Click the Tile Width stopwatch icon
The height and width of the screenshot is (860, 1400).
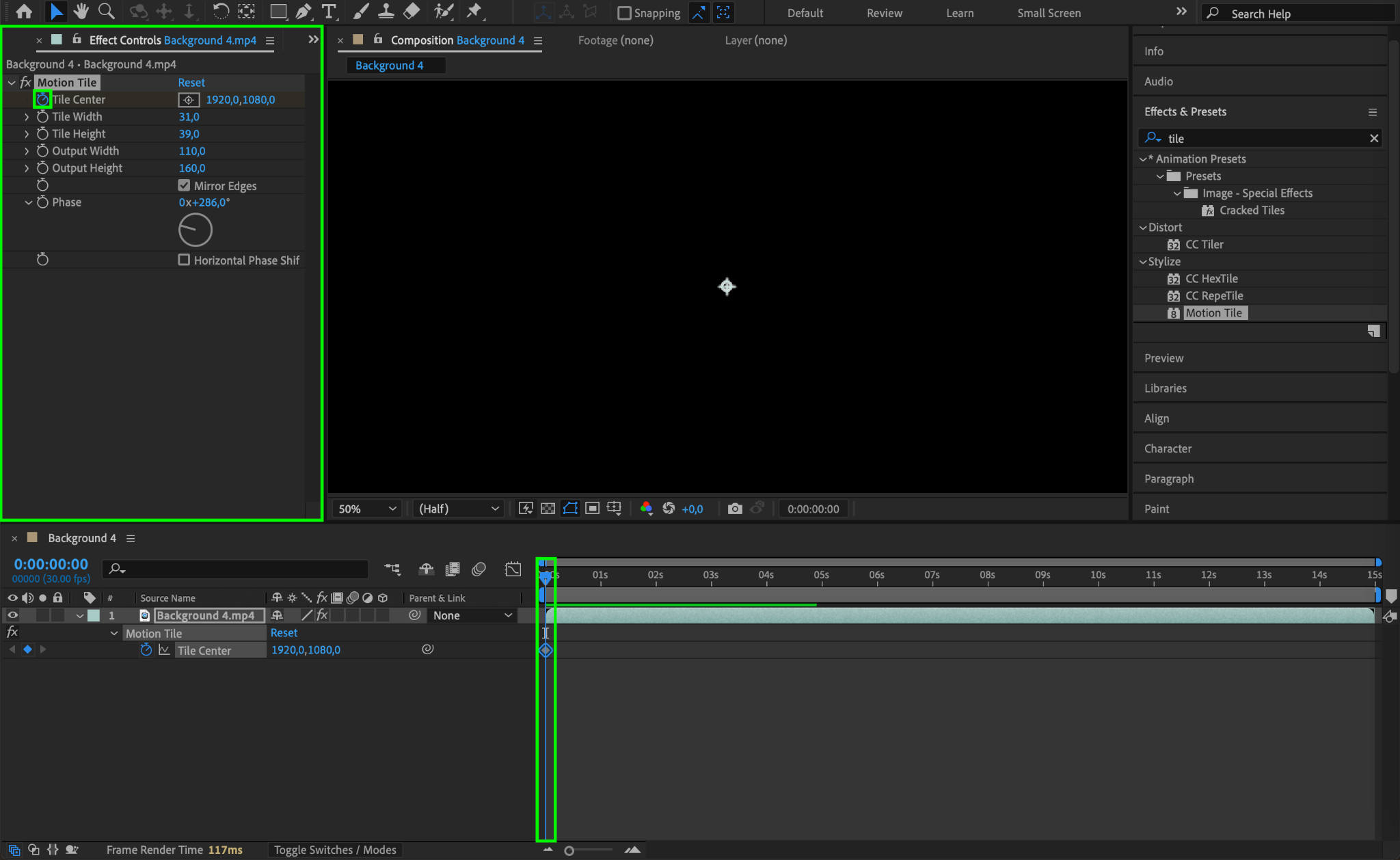(42, 117)
